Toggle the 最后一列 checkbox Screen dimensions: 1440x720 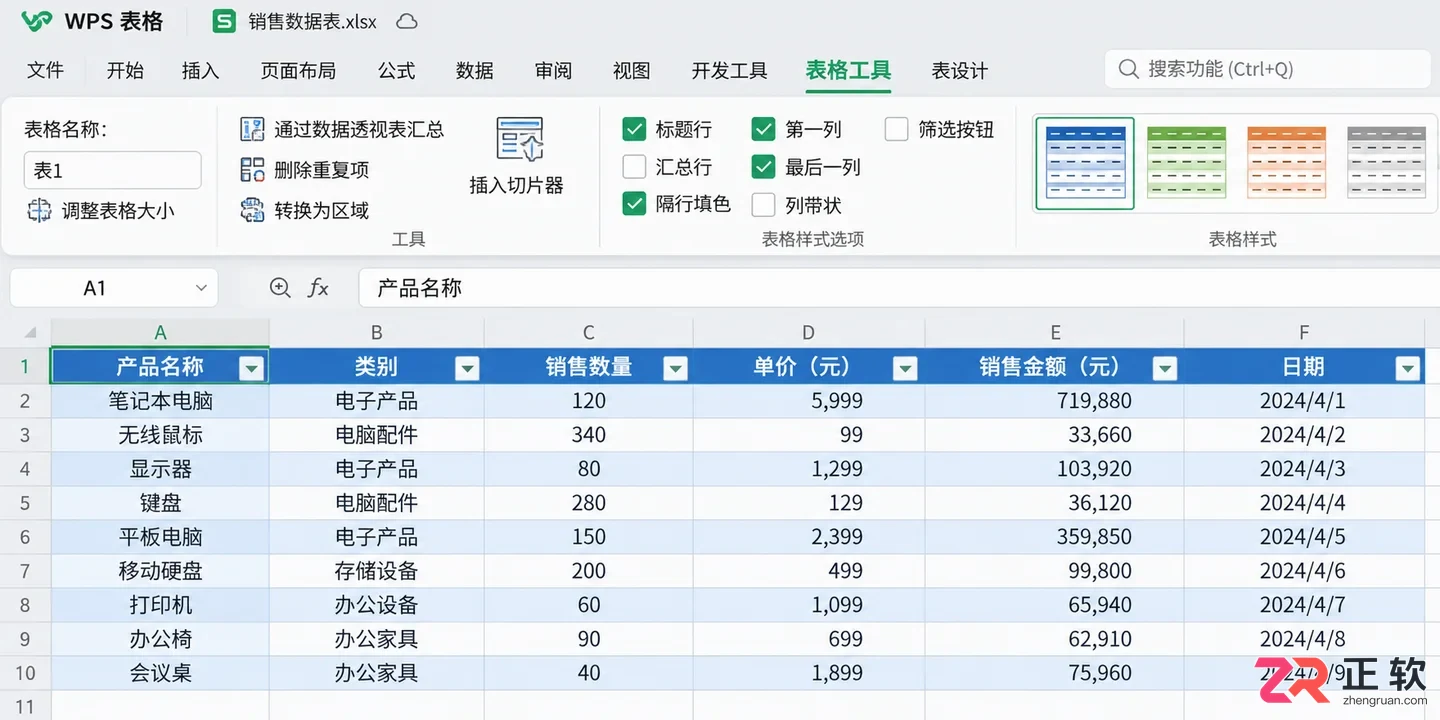(x=764, y=166)
